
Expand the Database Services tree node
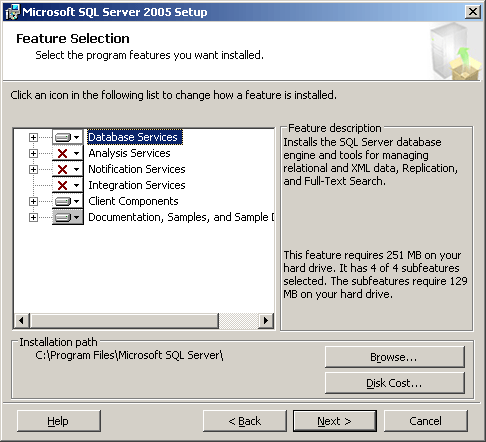tap(33, 137)
